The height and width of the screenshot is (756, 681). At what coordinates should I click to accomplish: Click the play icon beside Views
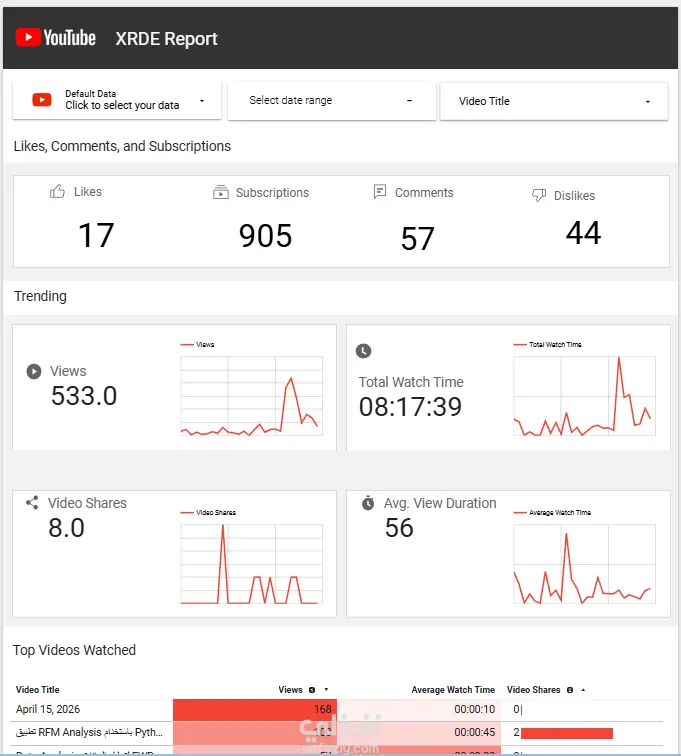pyautogui.click(x=34, y=371)
